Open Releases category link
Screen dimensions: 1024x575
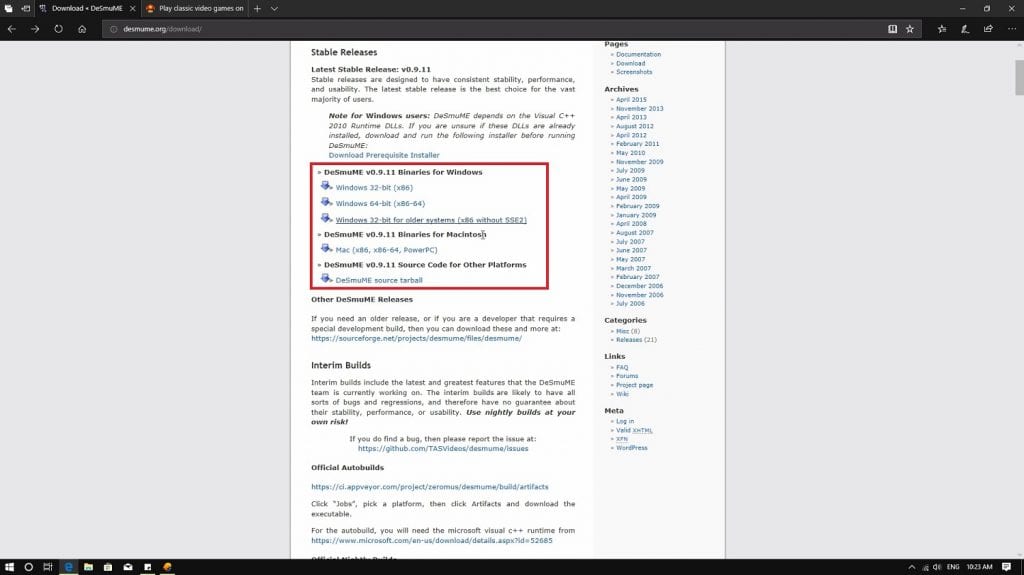(x=629, y=340)
